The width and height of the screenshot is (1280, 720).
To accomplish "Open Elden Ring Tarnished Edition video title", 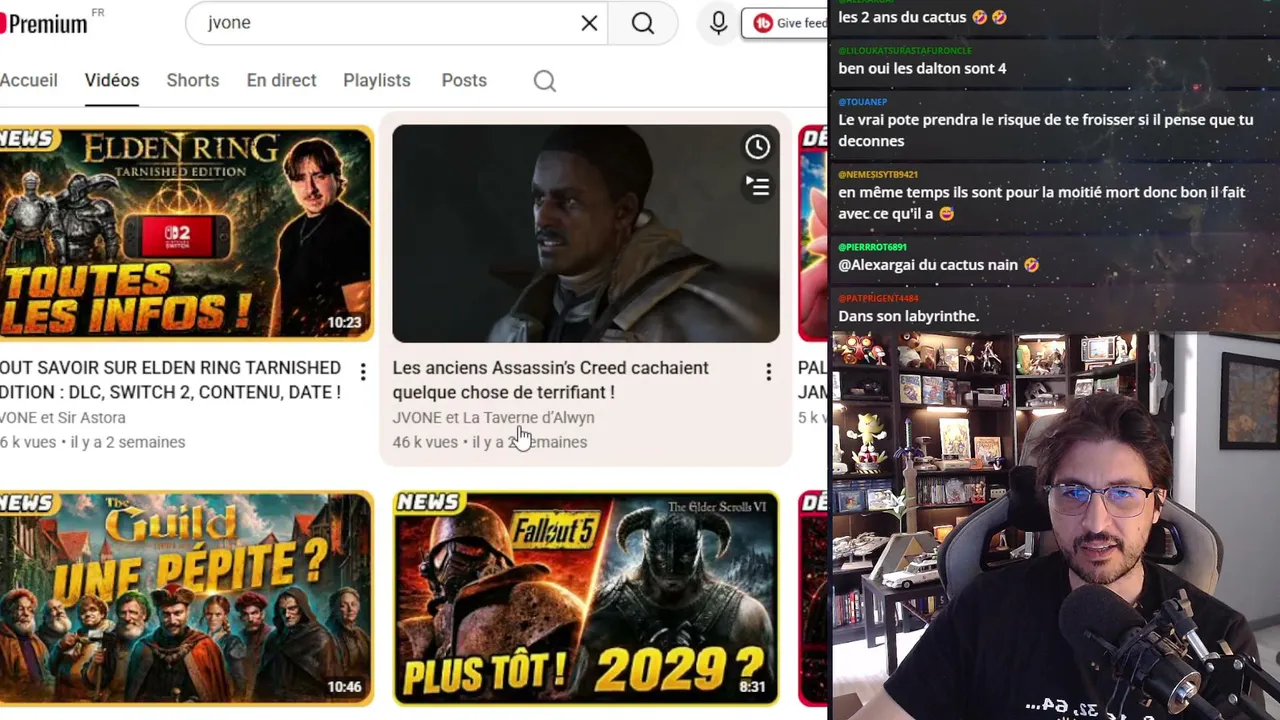I will click(x=171, y=380).
